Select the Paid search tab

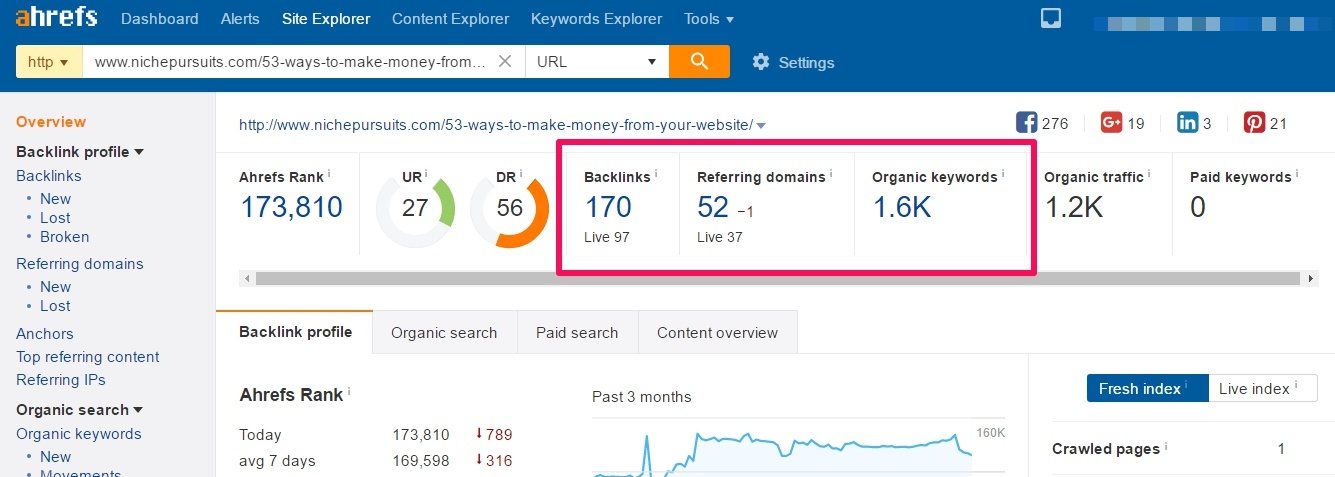(577, 332)
